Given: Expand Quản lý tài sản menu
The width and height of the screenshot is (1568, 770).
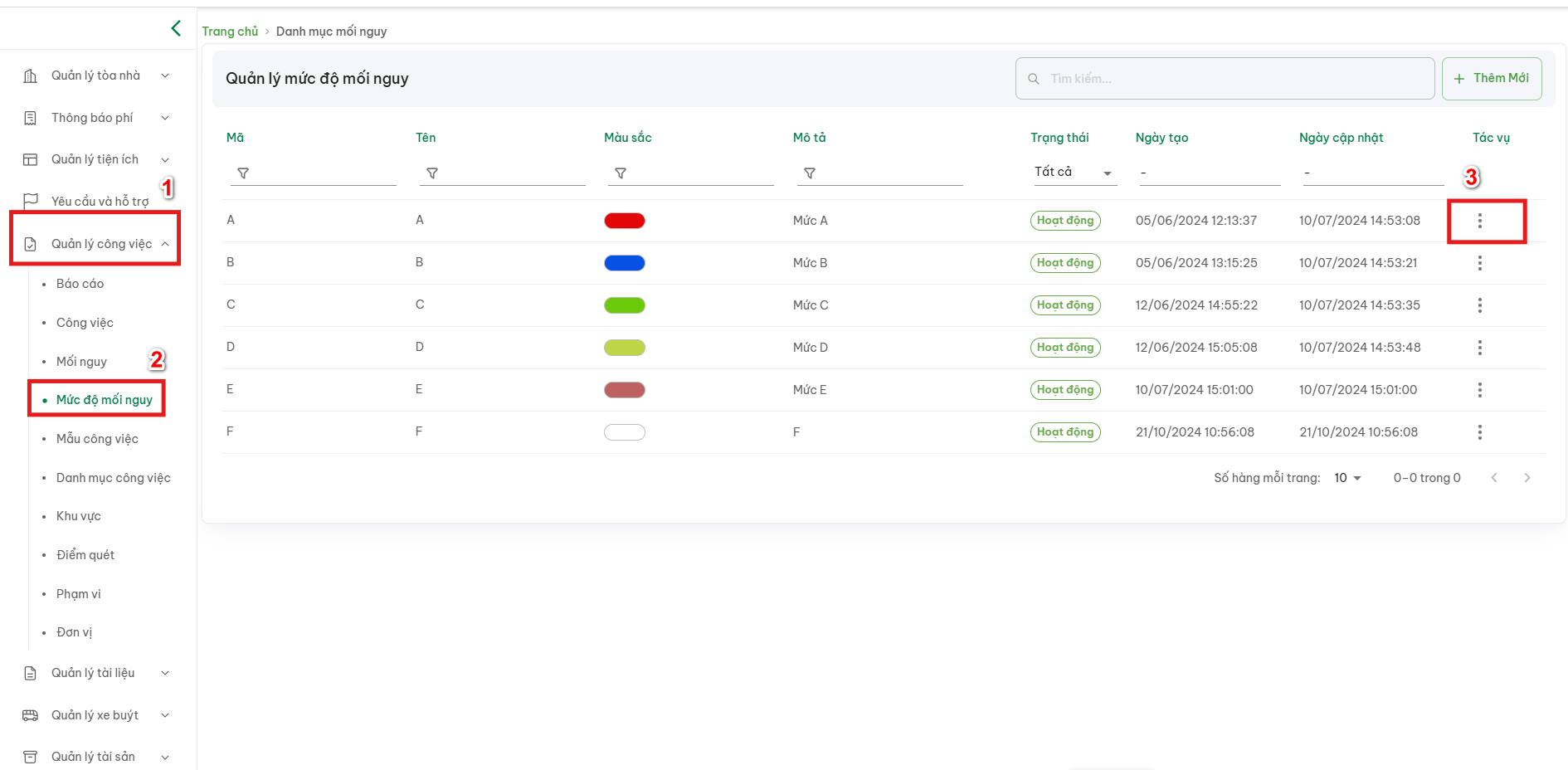Looking at the screenshot, I should [x=165, y=757].
